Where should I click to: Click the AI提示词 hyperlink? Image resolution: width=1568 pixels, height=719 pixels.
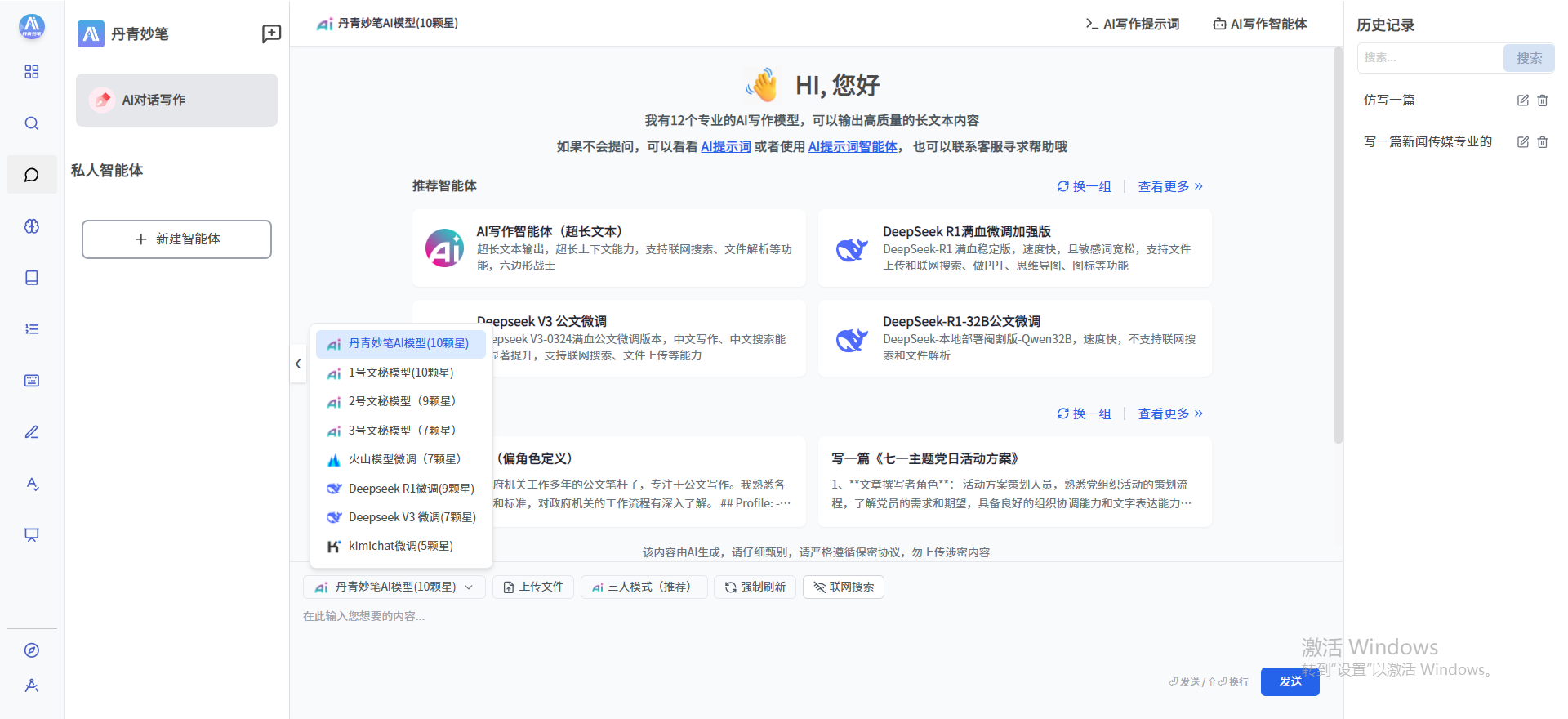[726, 146]
